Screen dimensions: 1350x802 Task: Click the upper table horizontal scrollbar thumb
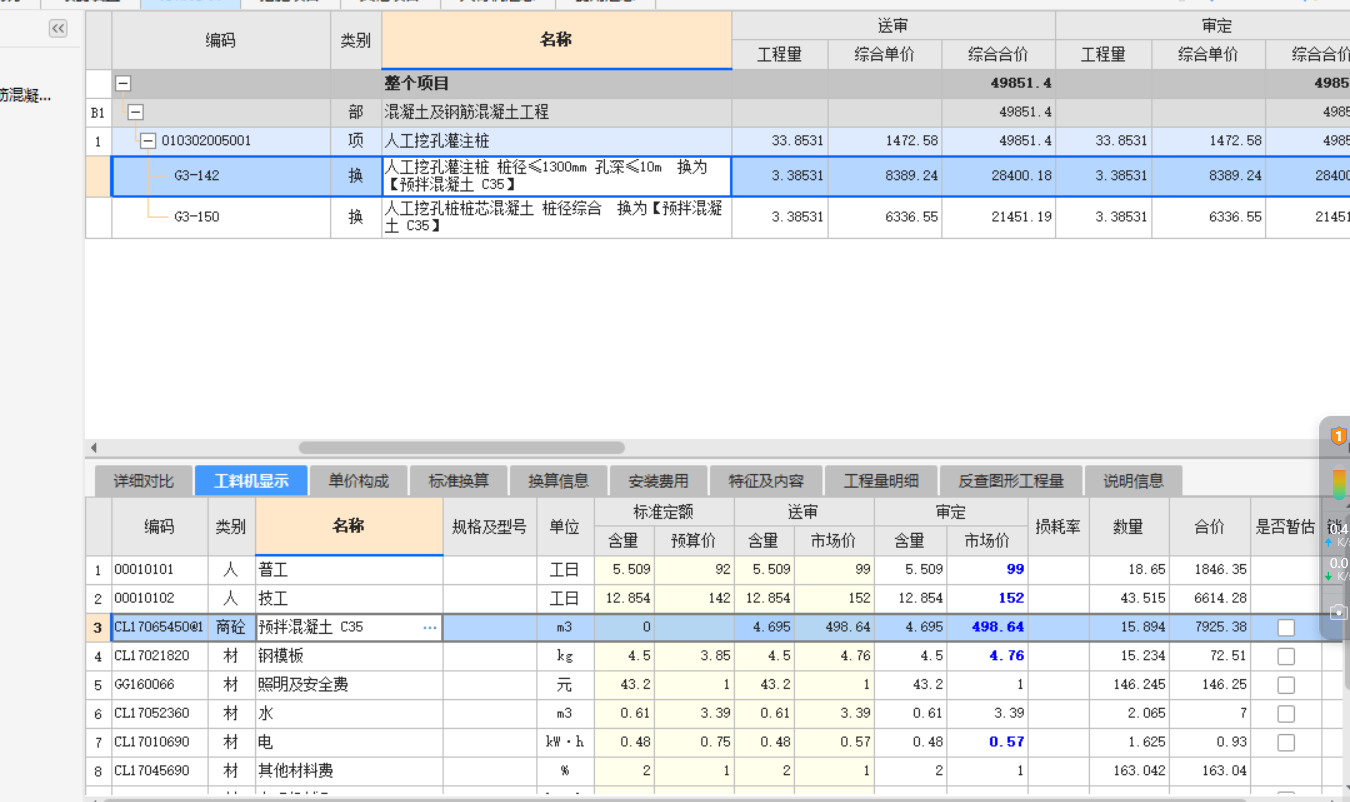(x=461, y=448)
